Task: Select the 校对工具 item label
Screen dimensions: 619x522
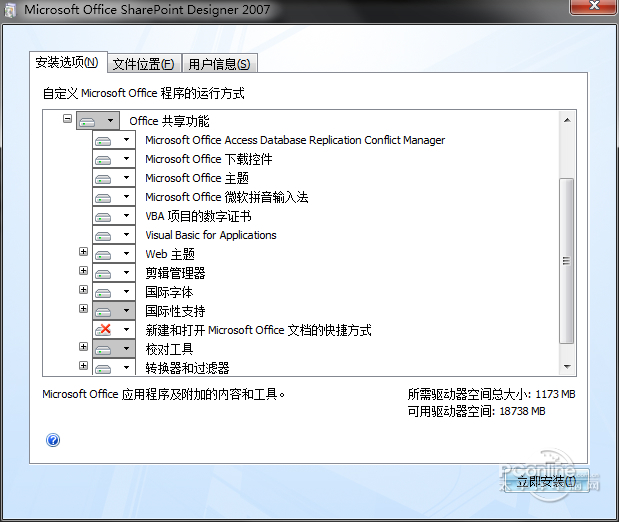Action: (169, 349)
